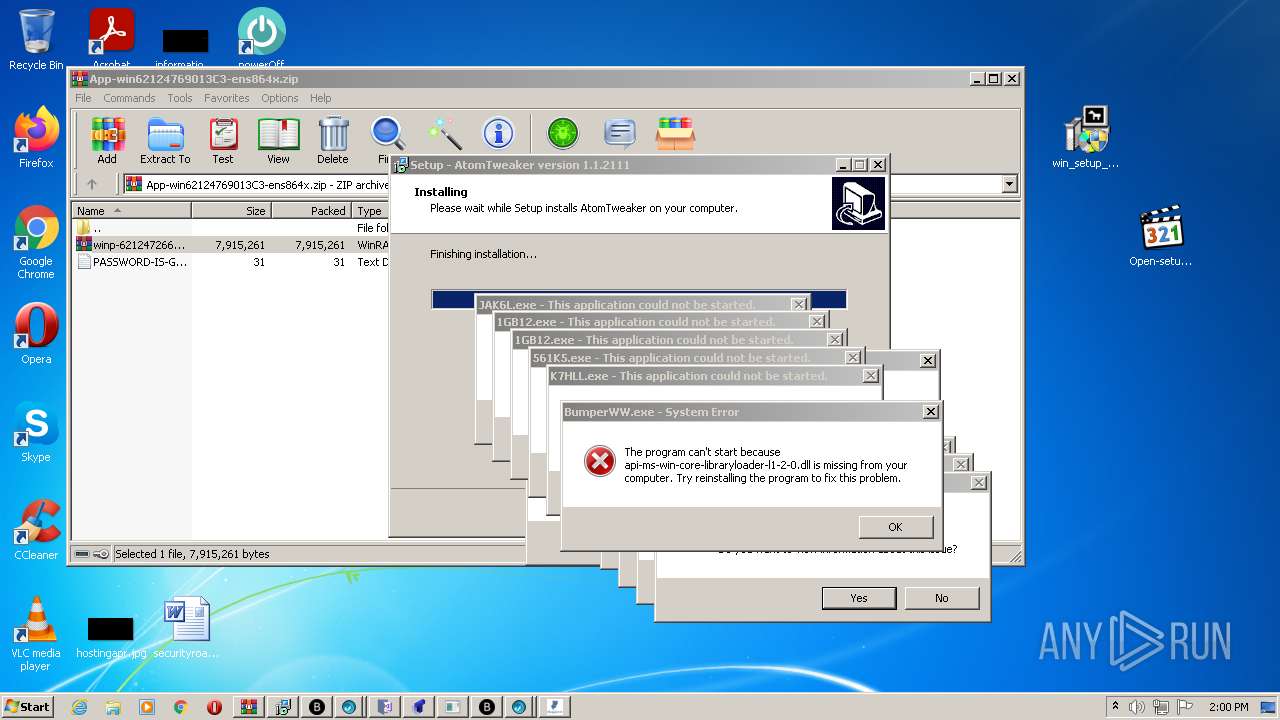The image size is (1280, 720).
Task: Open Opera desktop shortcut
Action: coord(36,334)
